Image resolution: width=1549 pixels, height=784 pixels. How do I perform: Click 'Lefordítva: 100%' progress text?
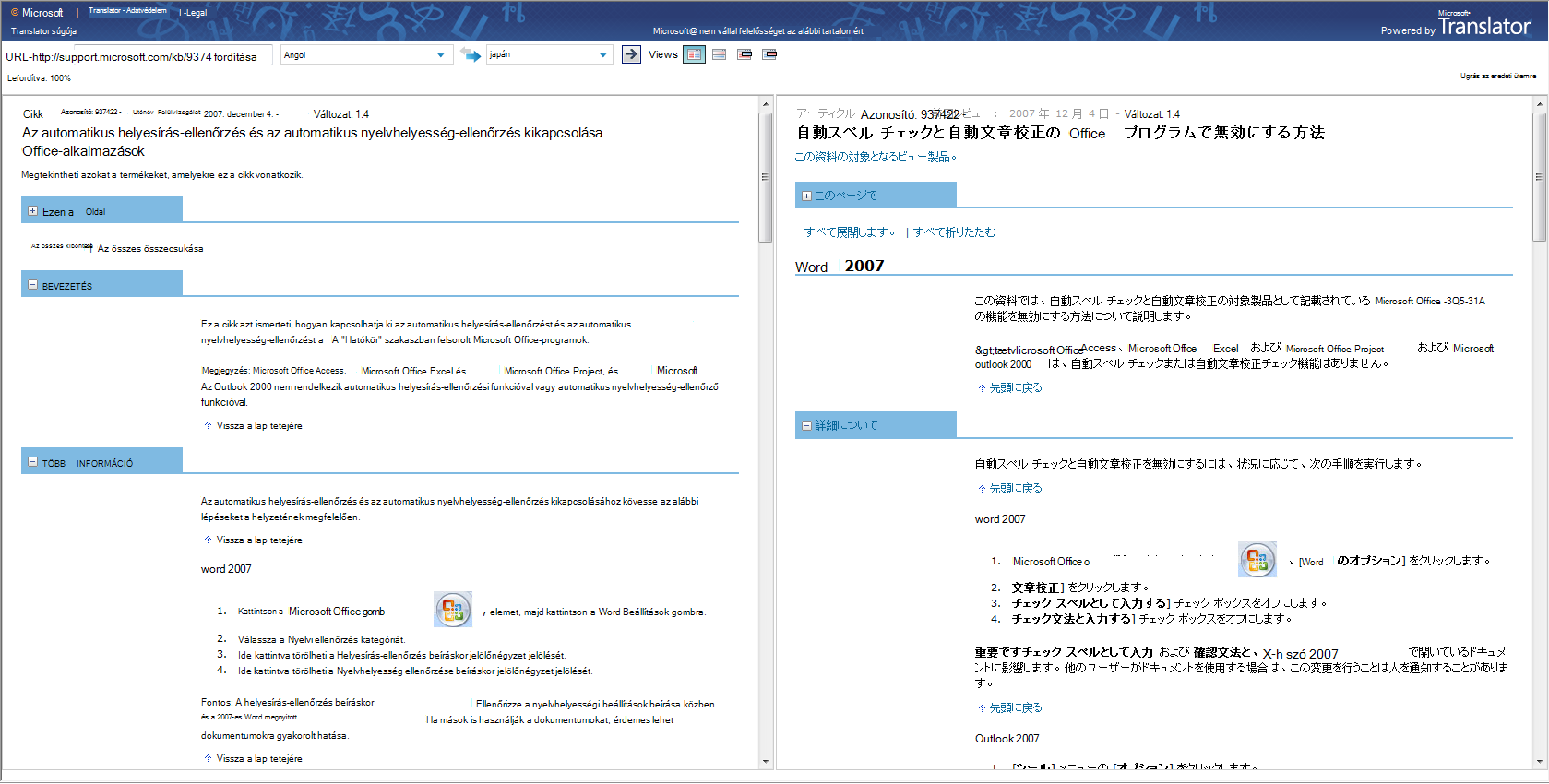coord(39,78)
